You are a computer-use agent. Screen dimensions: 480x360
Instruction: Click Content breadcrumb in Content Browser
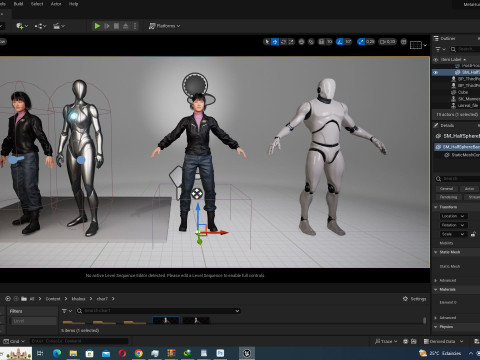[53, 299]
